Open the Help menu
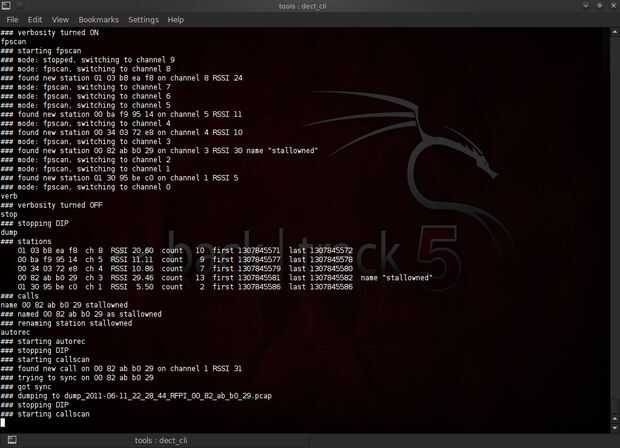 pyautogui.click(x=176, y=20)
